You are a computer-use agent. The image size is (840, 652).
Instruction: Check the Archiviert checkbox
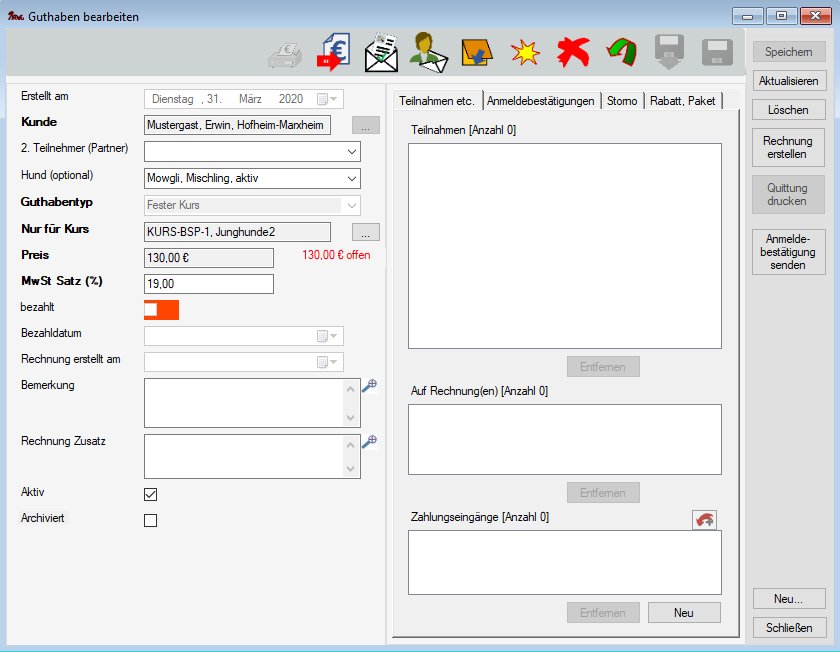[x=151, y=520]
